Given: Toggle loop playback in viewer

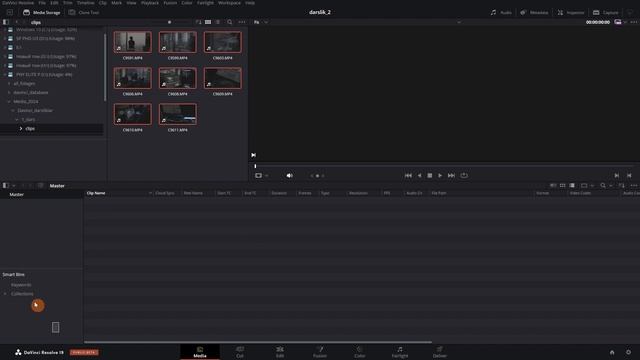Looking at the screenshot, I should pyautogui.click(x=464, y=176).
